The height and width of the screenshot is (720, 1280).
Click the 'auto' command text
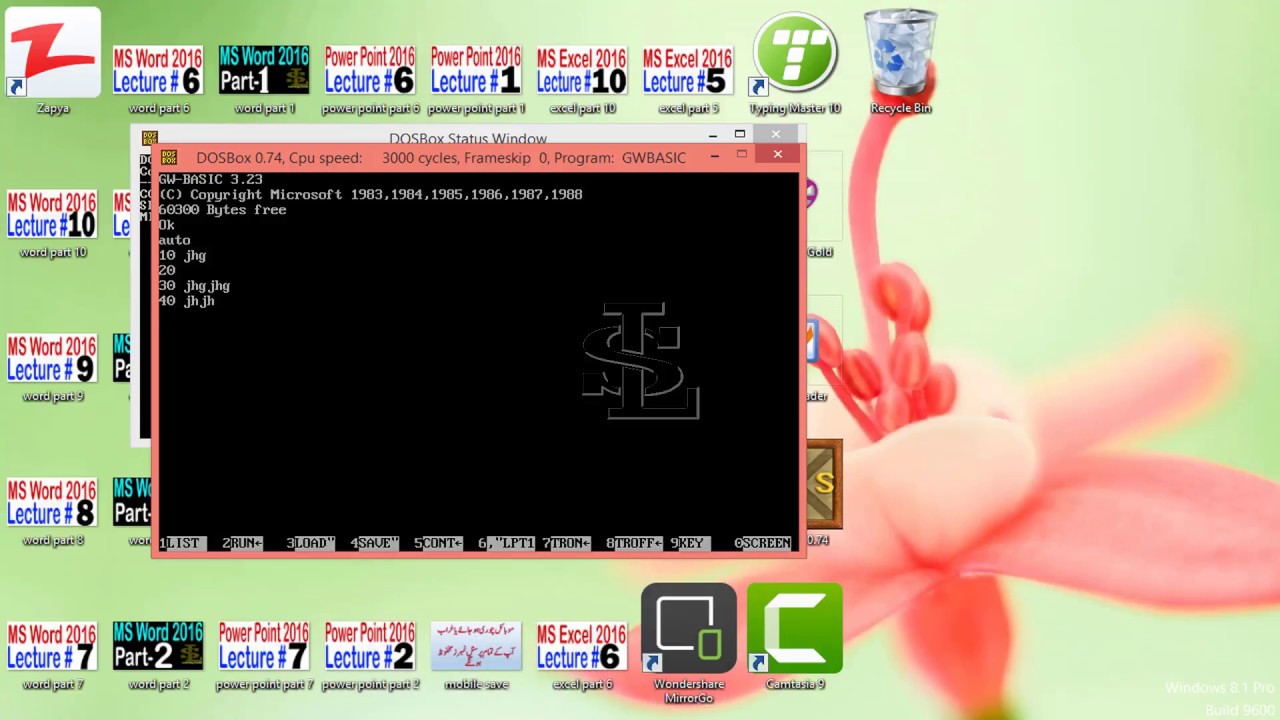(174, 241)
